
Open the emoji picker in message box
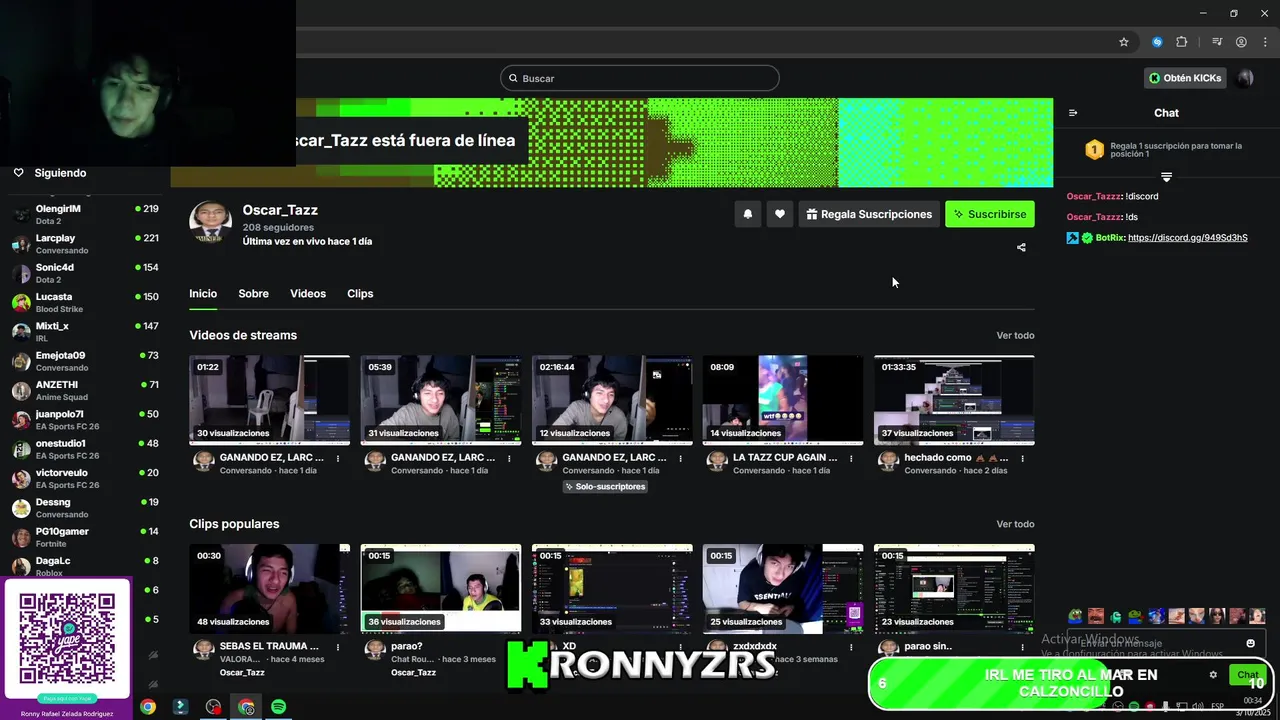click(1250, 643)
